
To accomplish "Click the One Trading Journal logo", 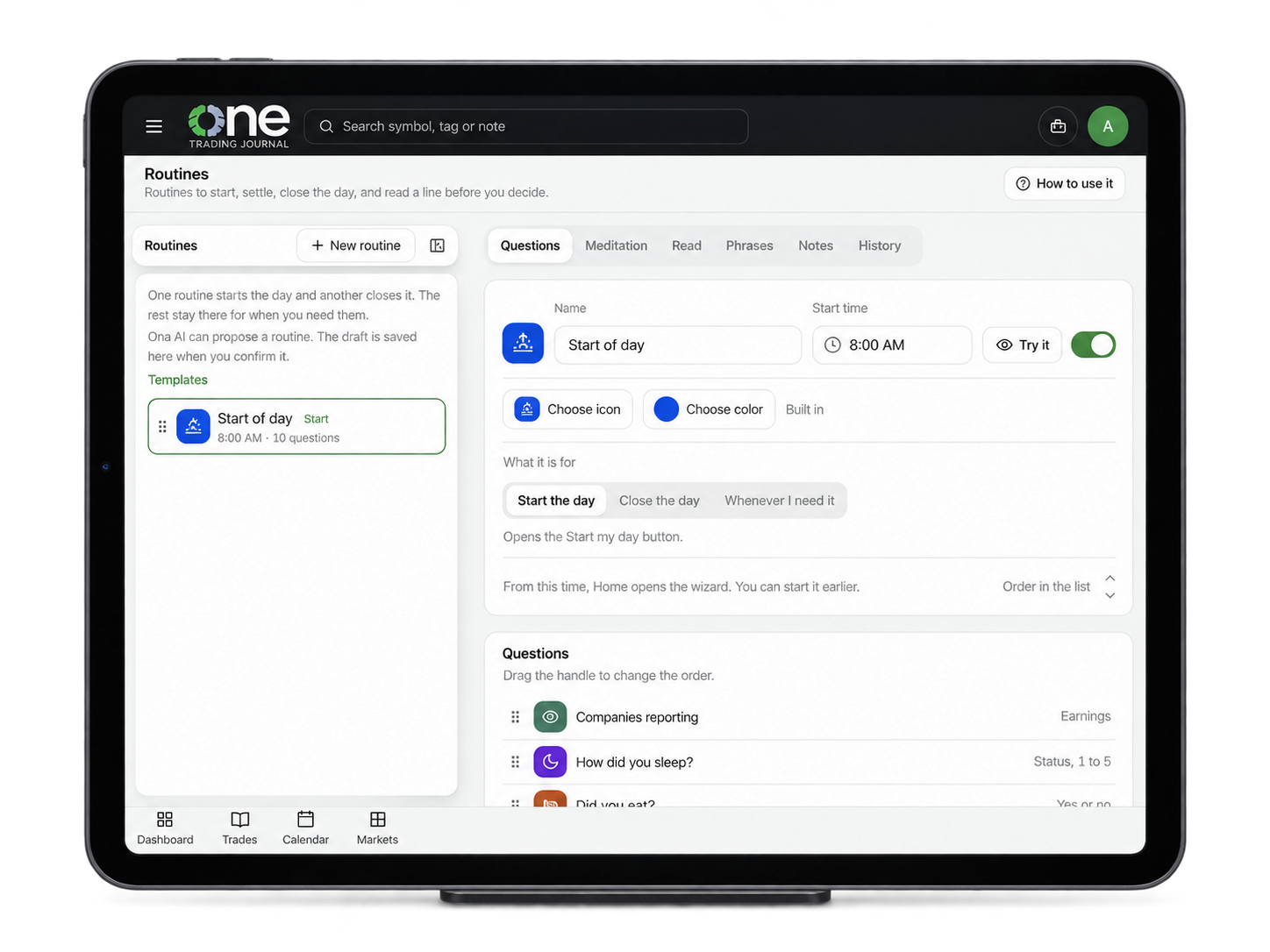I will [x=239, y=126].
